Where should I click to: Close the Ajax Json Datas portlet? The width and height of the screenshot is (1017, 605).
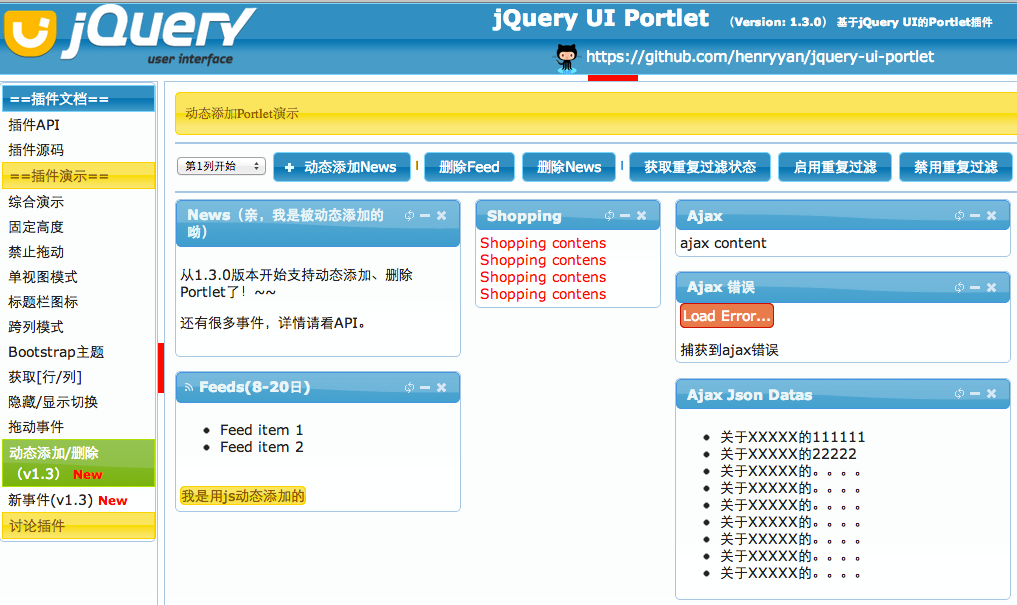(991, 394)
